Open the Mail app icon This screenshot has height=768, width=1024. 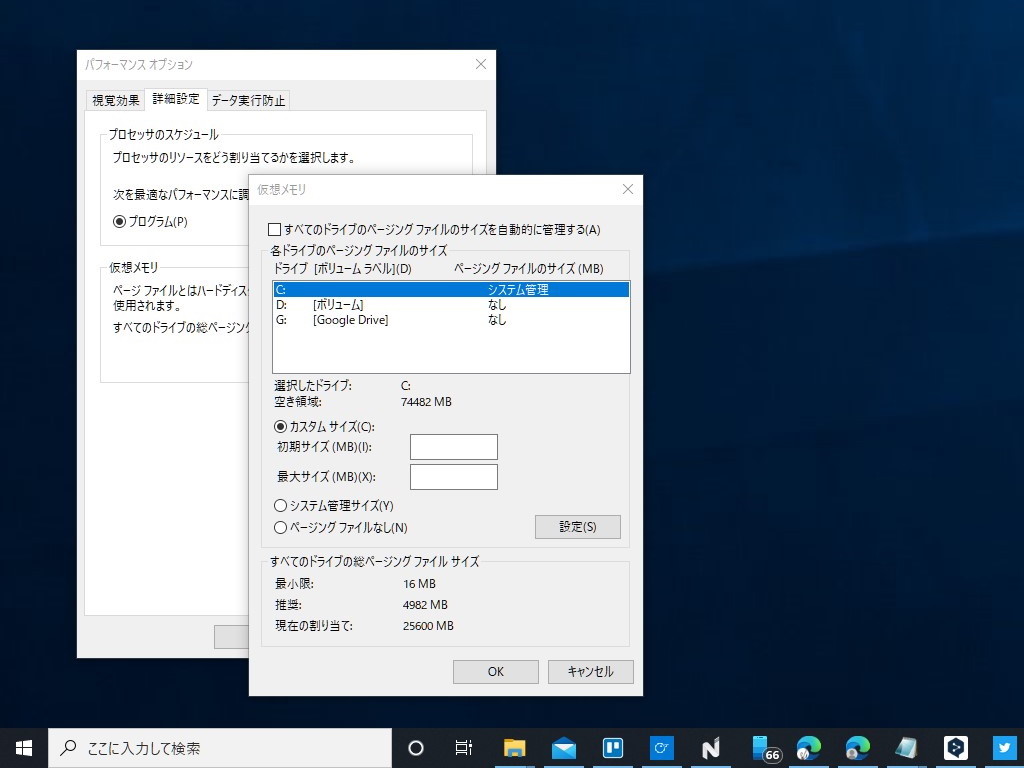(563, 747)
